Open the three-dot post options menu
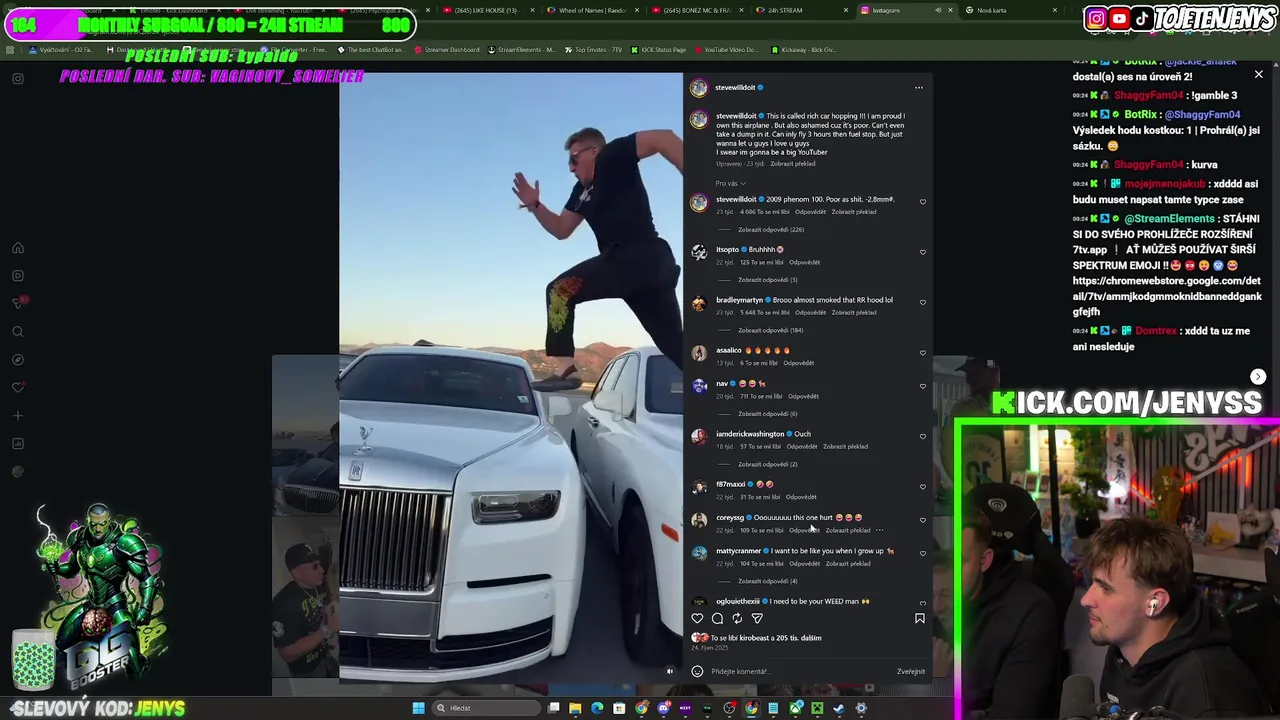 click(919, 87)
